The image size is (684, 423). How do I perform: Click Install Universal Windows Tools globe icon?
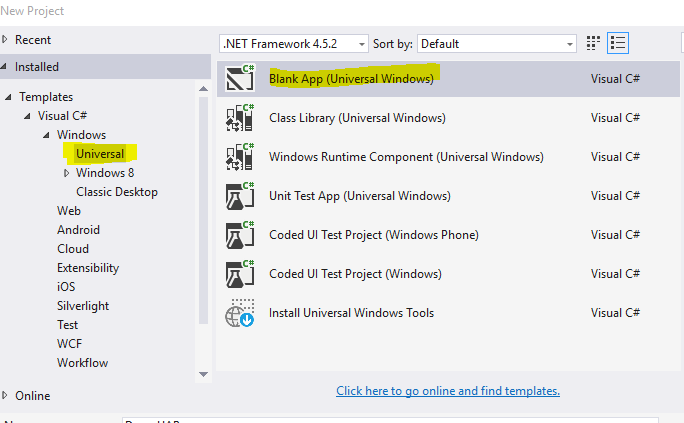click(240, 313)
